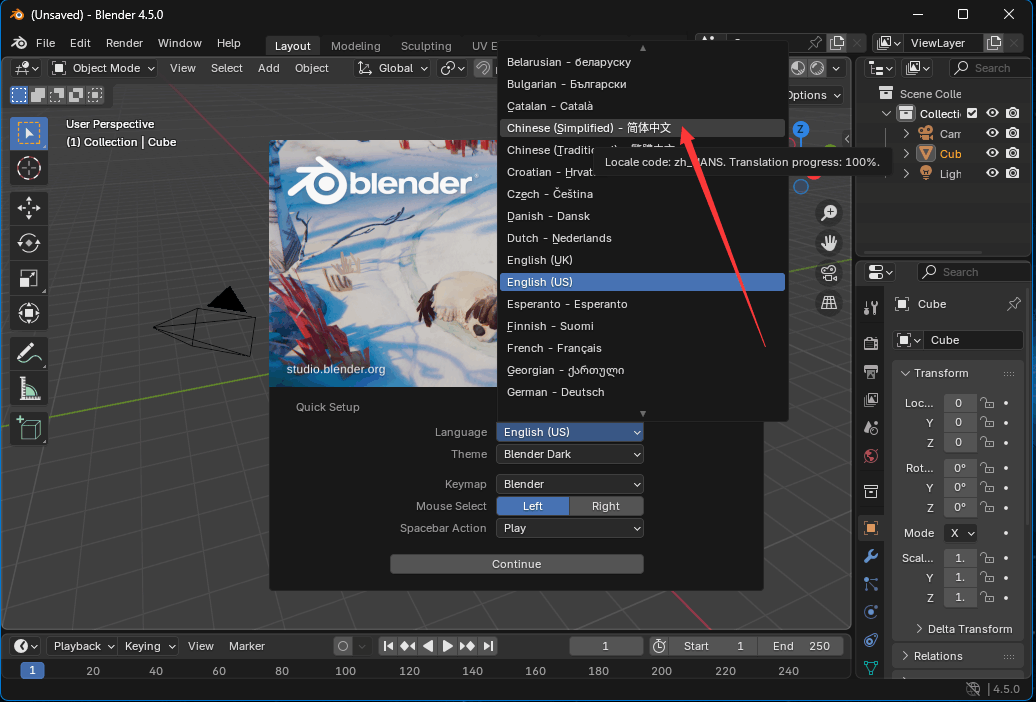Click the viewport zoom magnifier icon

tap(829, 212)
